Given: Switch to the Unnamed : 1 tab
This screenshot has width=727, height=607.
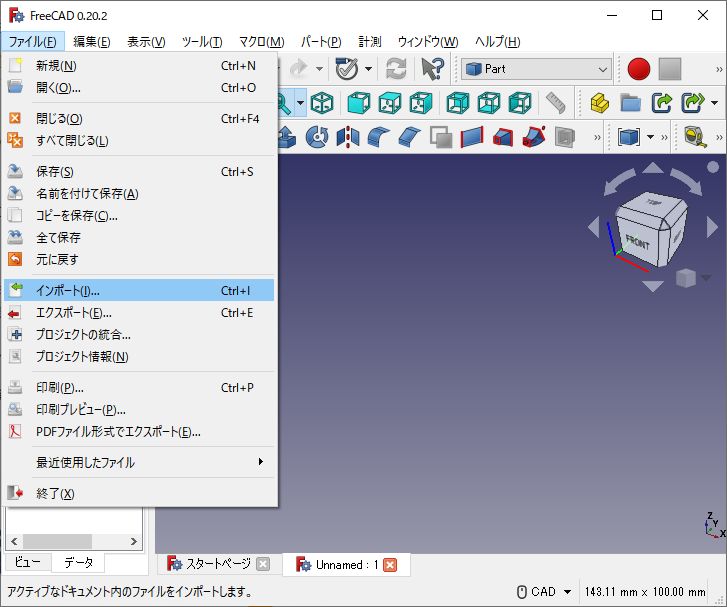Looking at the screenshot, I should [x=345, y=564].
